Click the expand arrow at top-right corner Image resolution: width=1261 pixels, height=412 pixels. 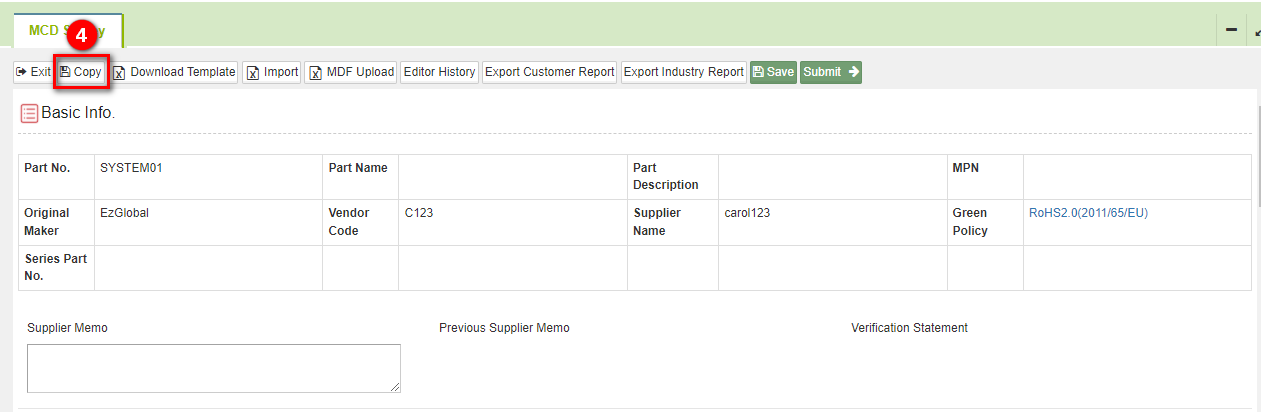click(x=1256, y=31)
